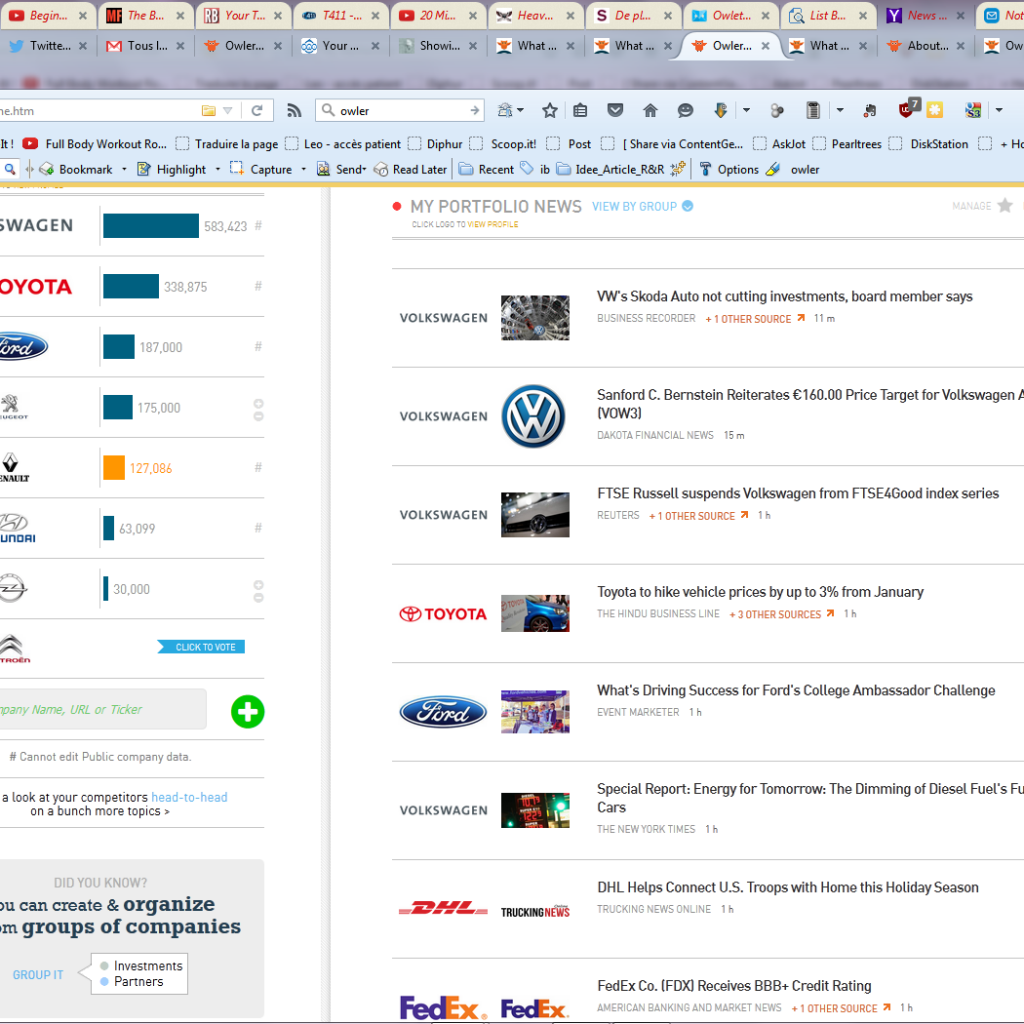Select the Investments group option
This screenshot has width=1024, height=1024.
click(x=141, y=965)
